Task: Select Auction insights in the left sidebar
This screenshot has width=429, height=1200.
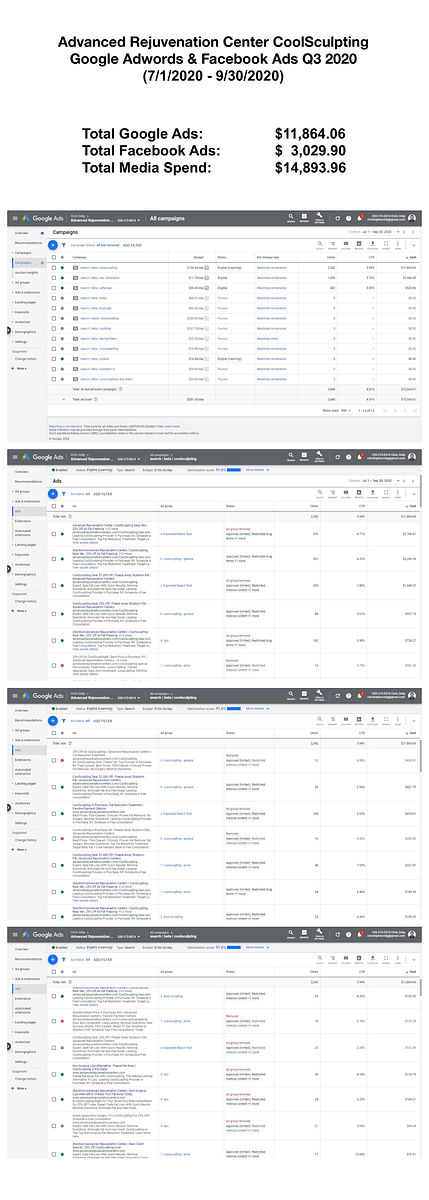Action: click(x=29, y=272)
